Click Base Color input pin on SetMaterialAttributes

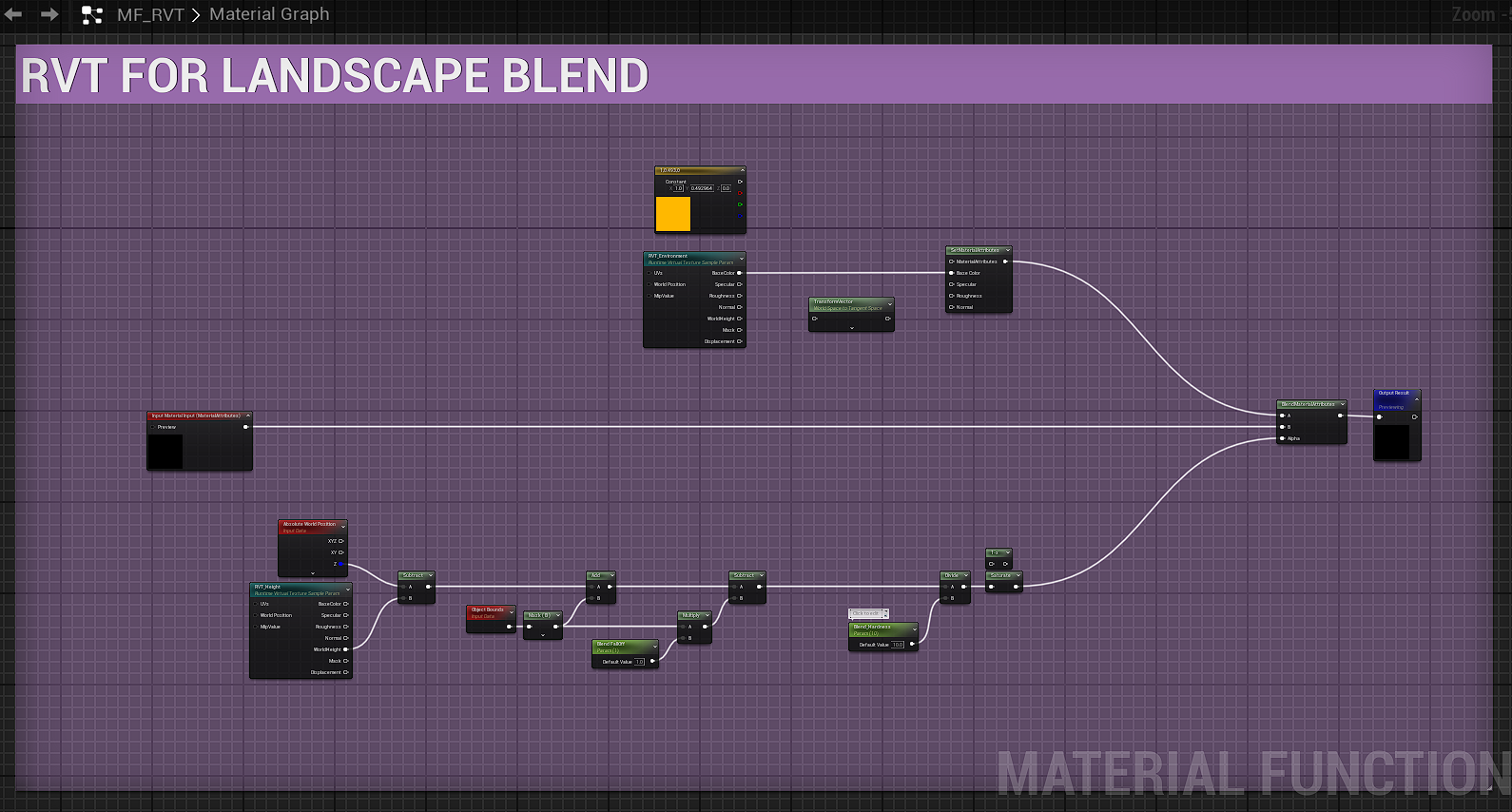coord(951,273)
